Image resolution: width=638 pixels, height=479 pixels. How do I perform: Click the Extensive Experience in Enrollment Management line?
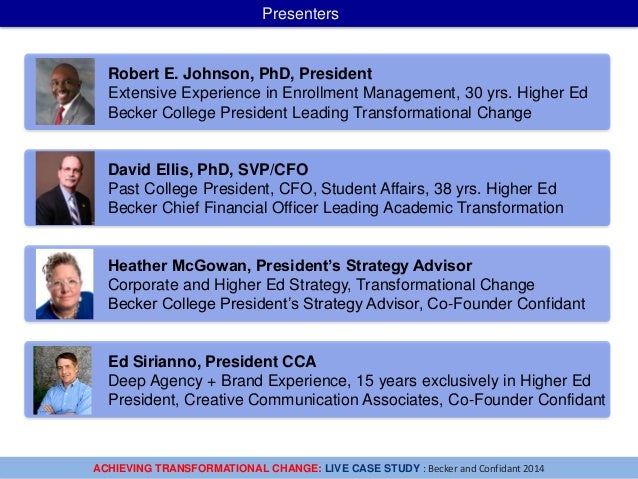(348, 93)
